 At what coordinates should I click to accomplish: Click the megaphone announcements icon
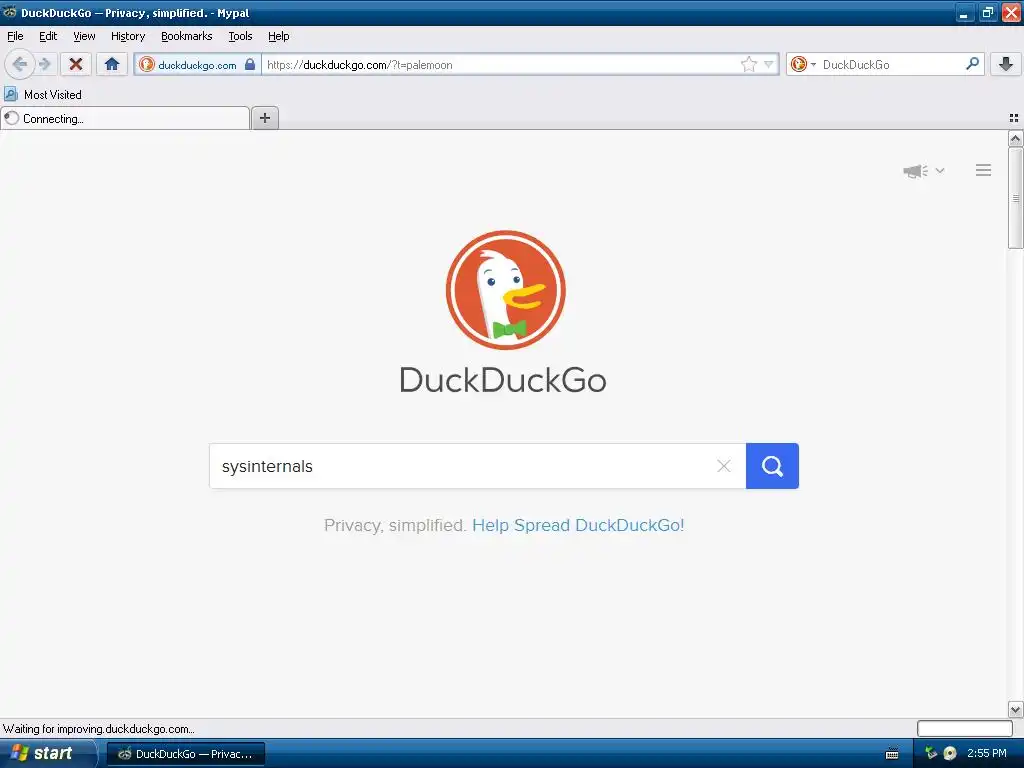916,171
